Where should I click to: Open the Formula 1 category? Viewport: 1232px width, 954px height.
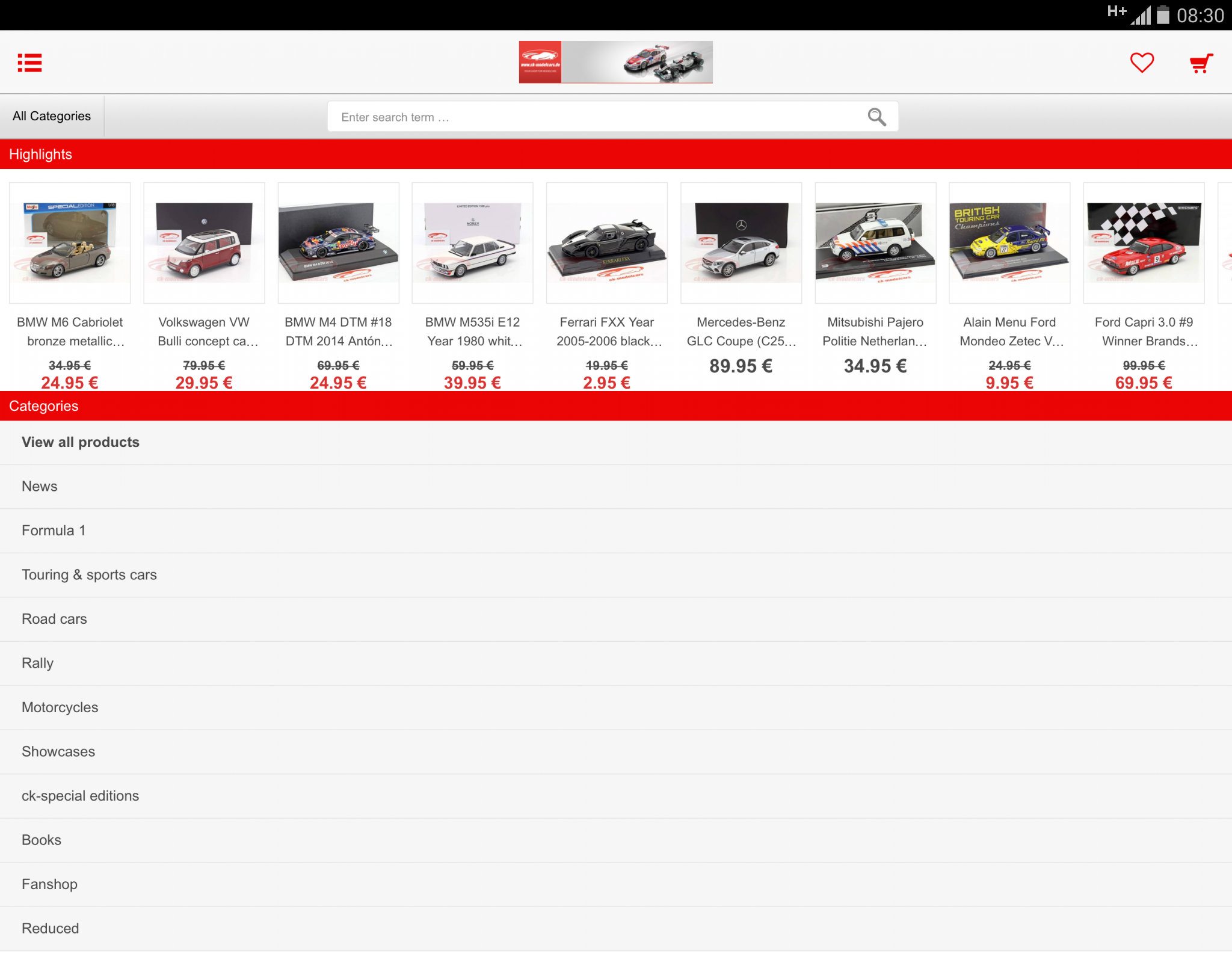(x=54, y=531)
